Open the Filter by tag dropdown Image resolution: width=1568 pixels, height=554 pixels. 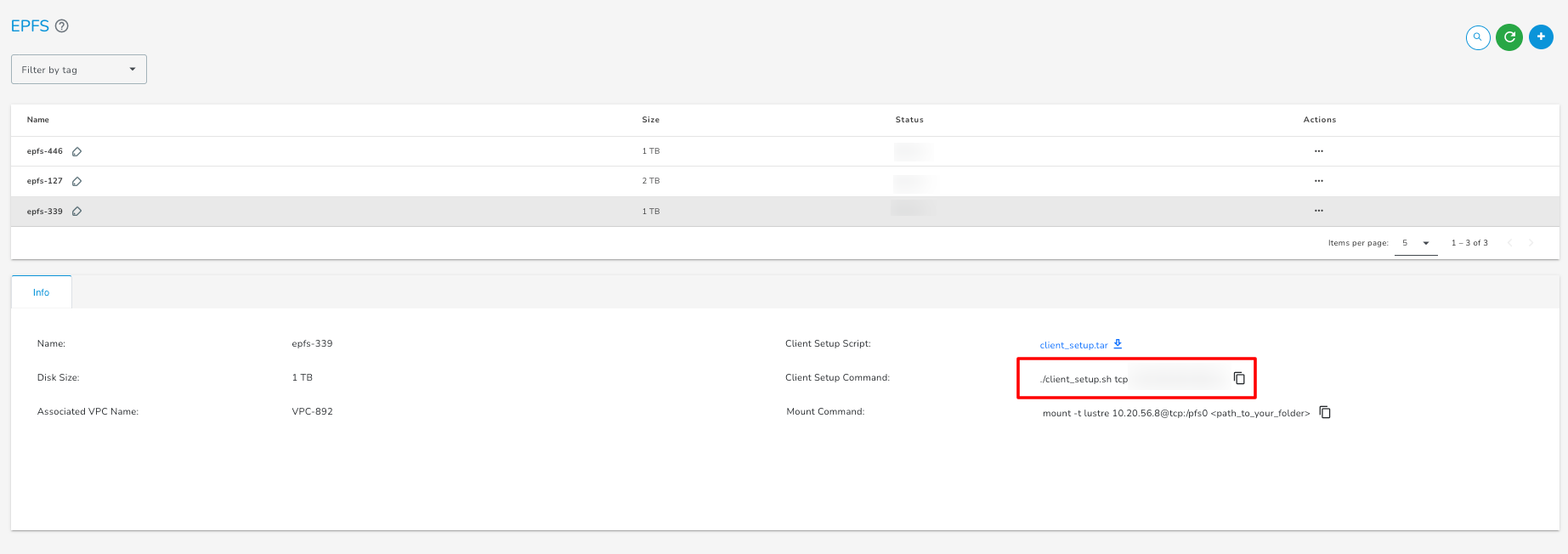(x=79, y=70)
